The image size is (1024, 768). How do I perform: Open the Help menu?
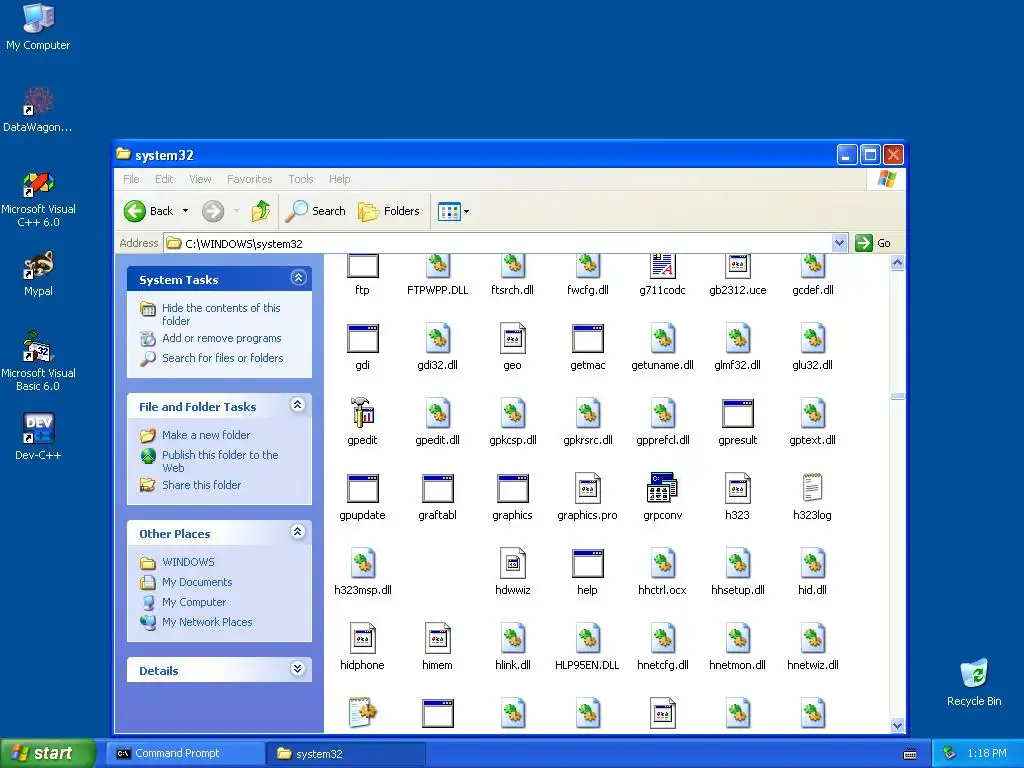click(340, 179)
